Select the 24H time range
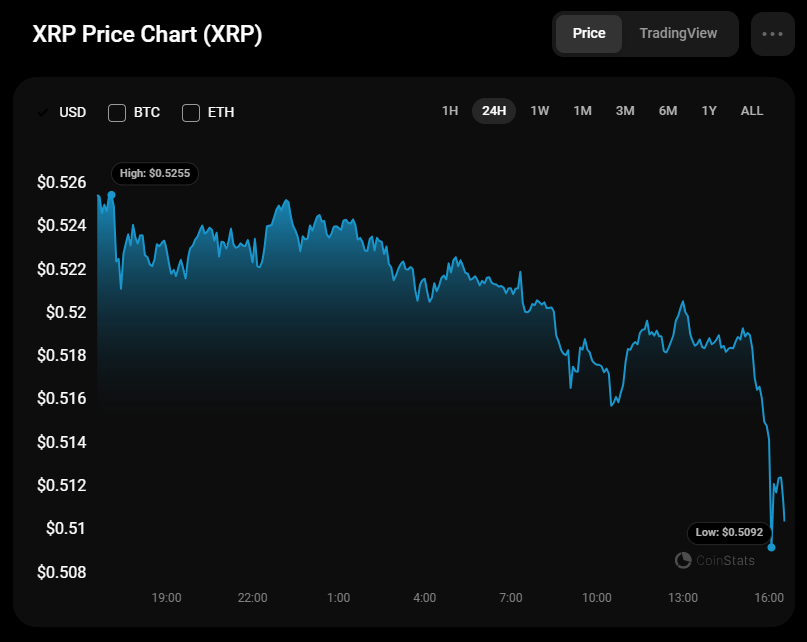This screenshot has width=807, height=642. click(494, 111)
